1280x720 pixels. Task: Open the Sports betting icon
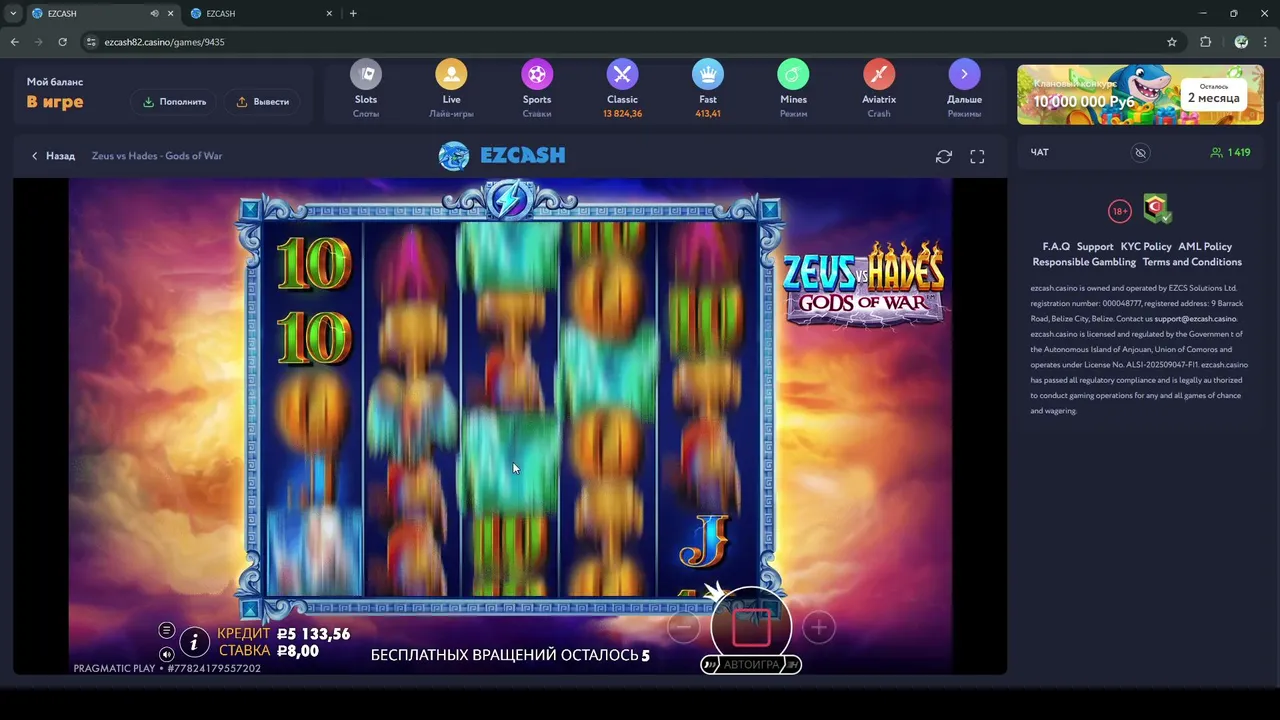point(537,75)
